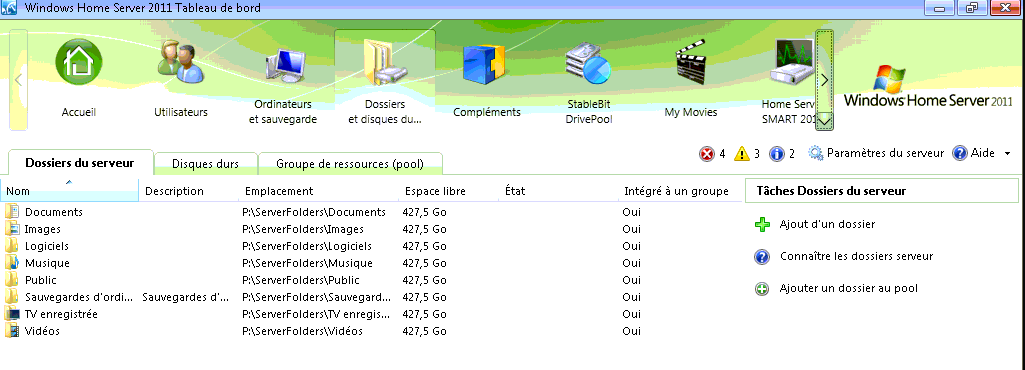Sort by the Espace libre column

449,191
